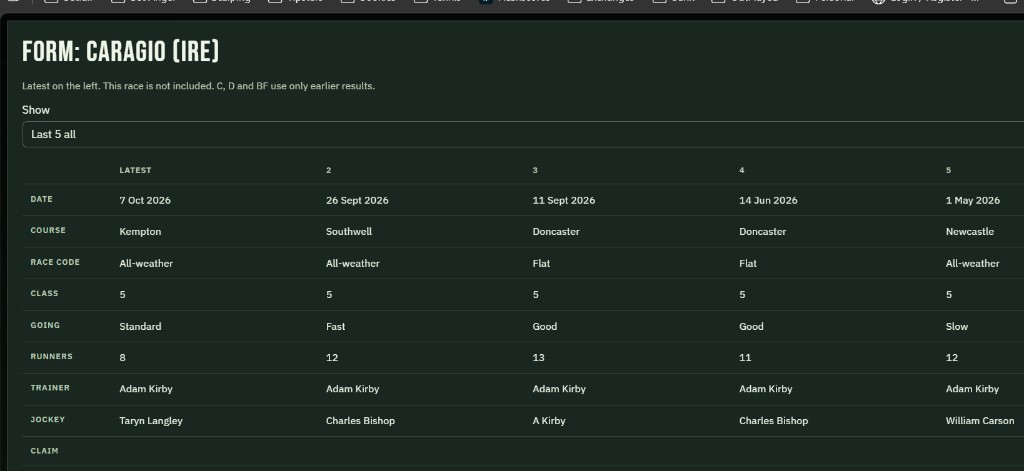Click the COURSE row label
This screenshot has height=471, width=1024.
48,231
